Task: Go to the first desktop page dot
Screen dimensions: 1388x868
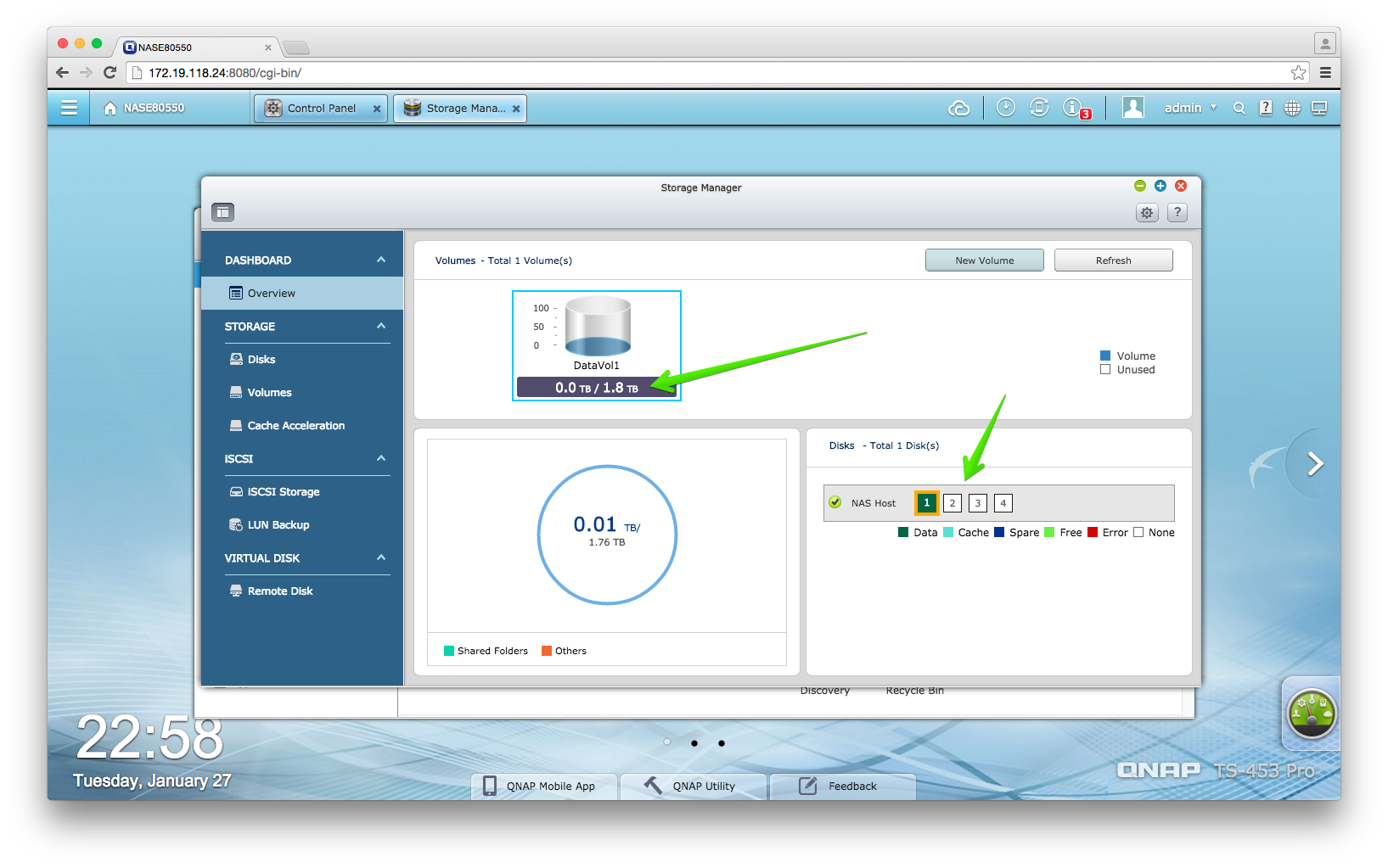Action: (x=667, y=742)
